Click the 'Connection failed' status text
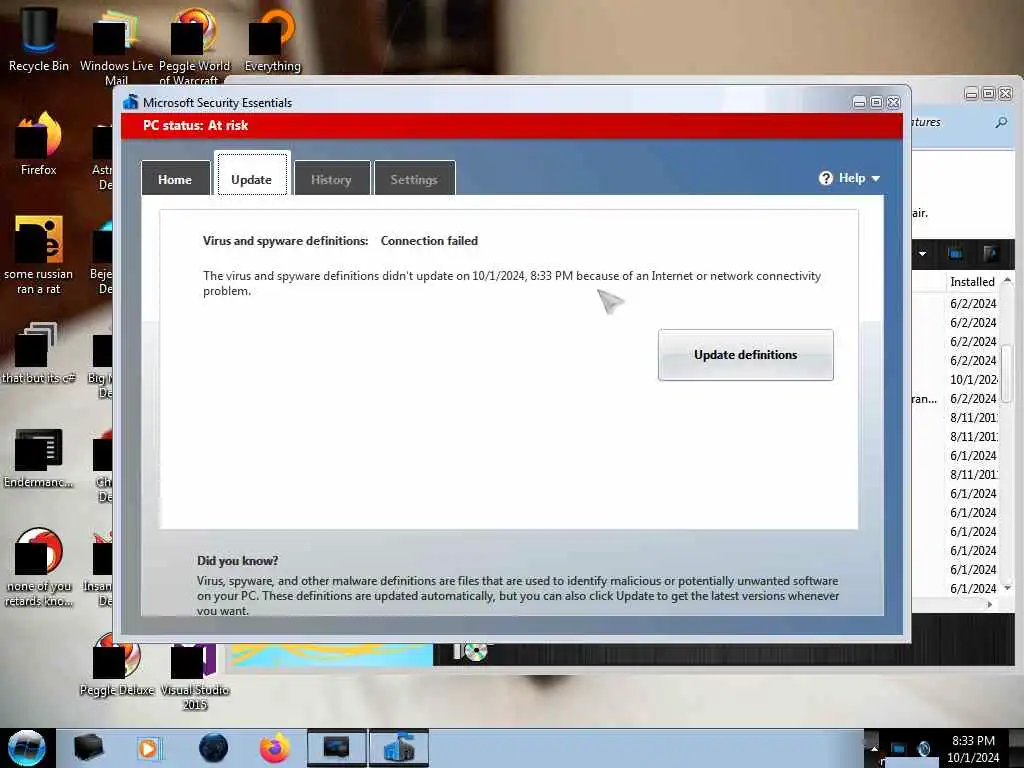 click(x=429, y=240)
